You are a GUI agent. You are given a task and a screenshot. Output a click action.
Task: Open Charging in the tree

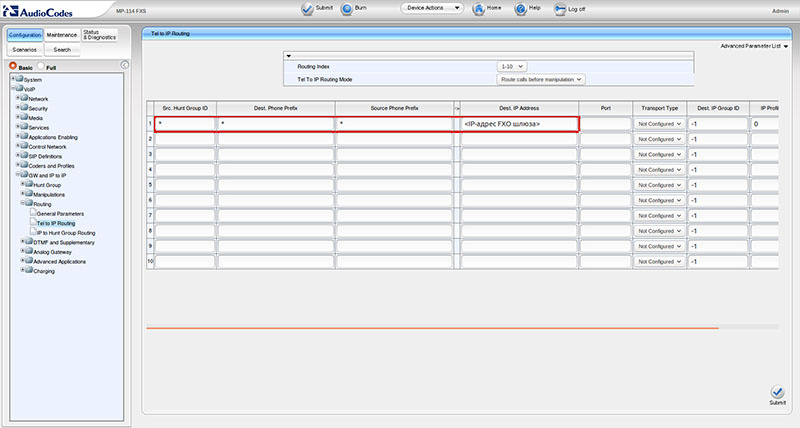(44, 271)
